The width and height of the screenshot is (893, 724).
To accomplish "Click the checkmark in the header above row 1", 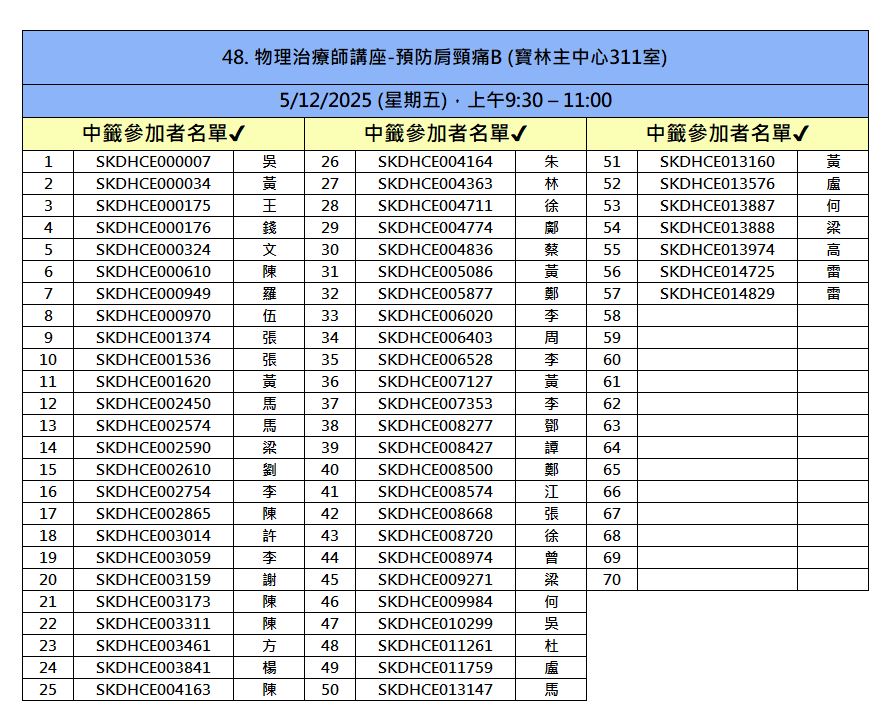I will (x=238, y=134).
